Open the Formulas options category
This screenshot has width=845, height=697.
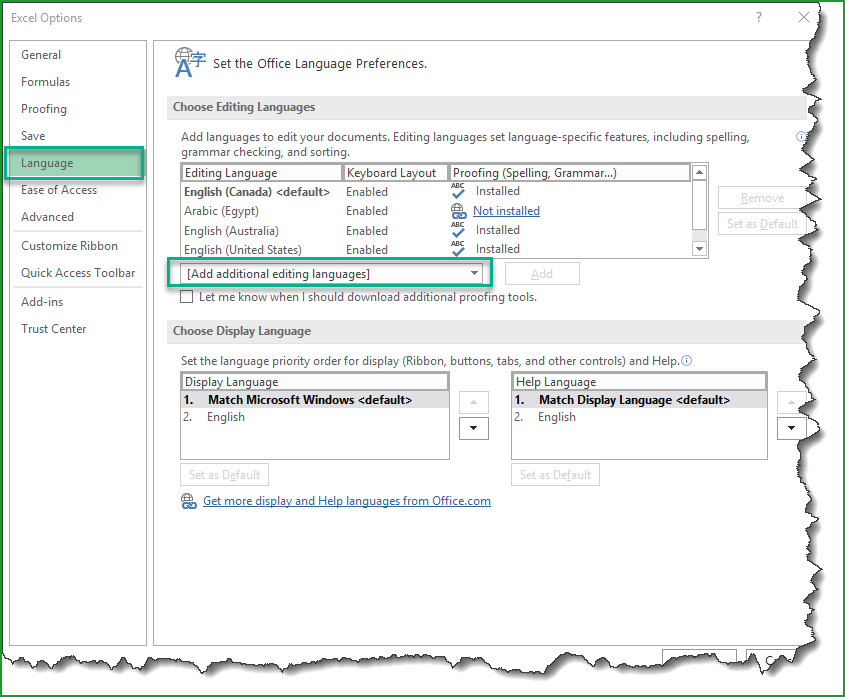[x=45, y=82]
